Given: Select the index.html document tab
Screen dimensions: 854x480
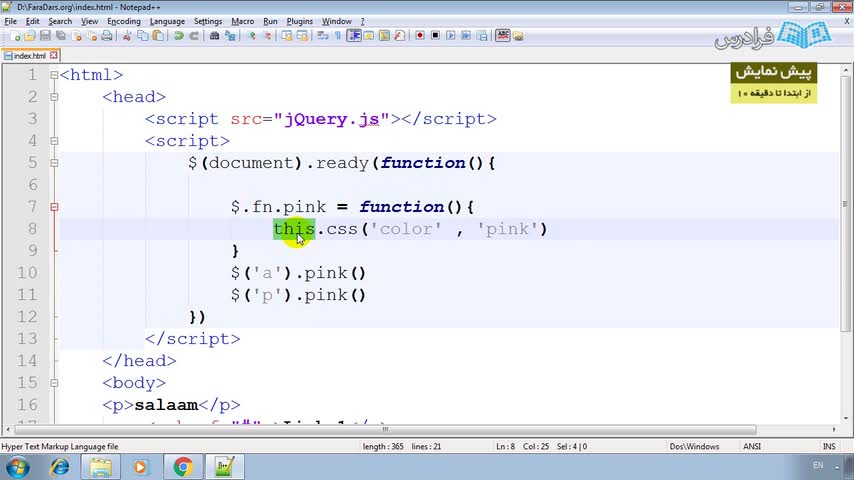Looking at the screenshot, I should point(30,56).
